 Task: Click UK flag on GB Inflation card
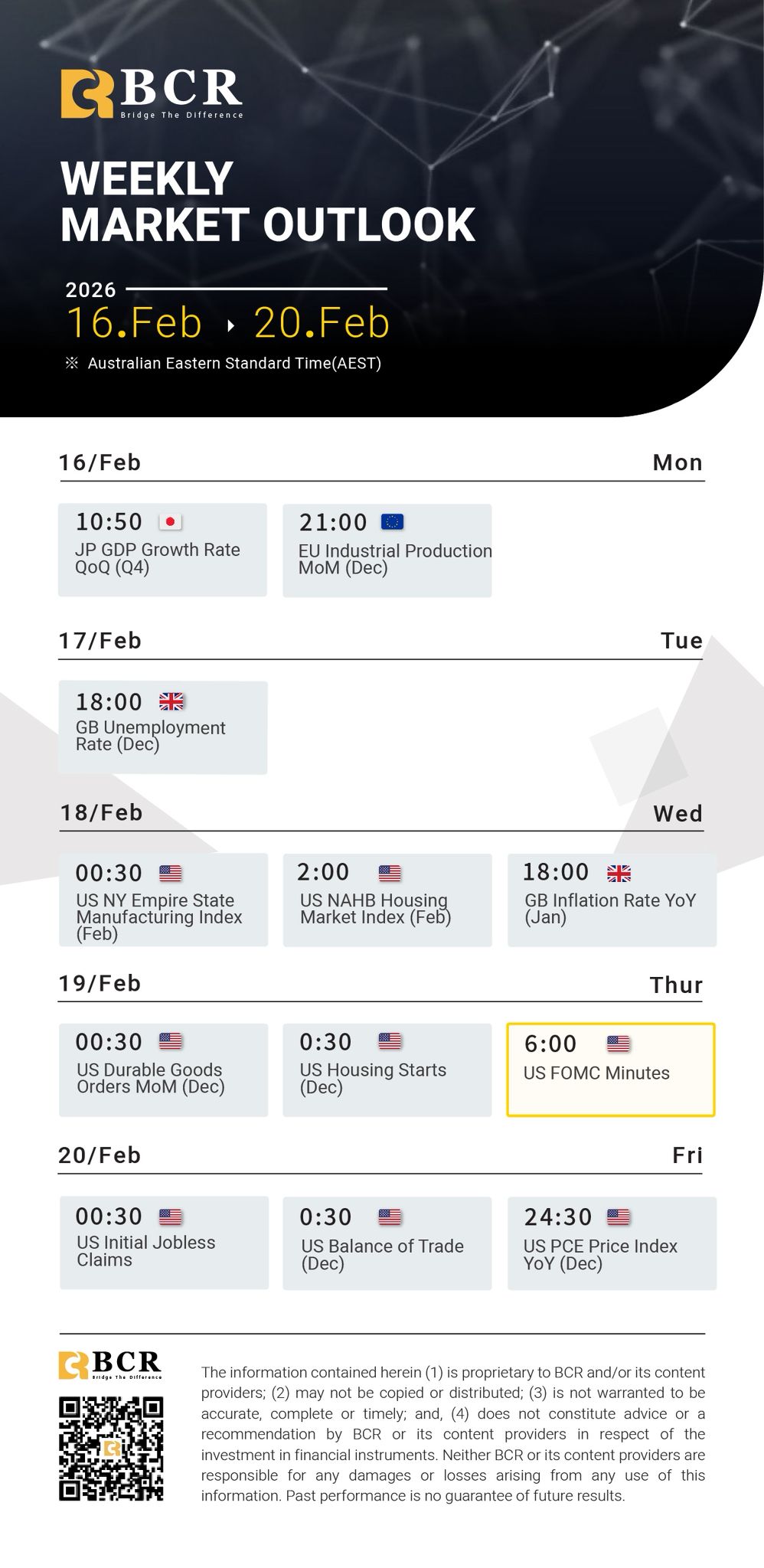click(x=619, y=873)
